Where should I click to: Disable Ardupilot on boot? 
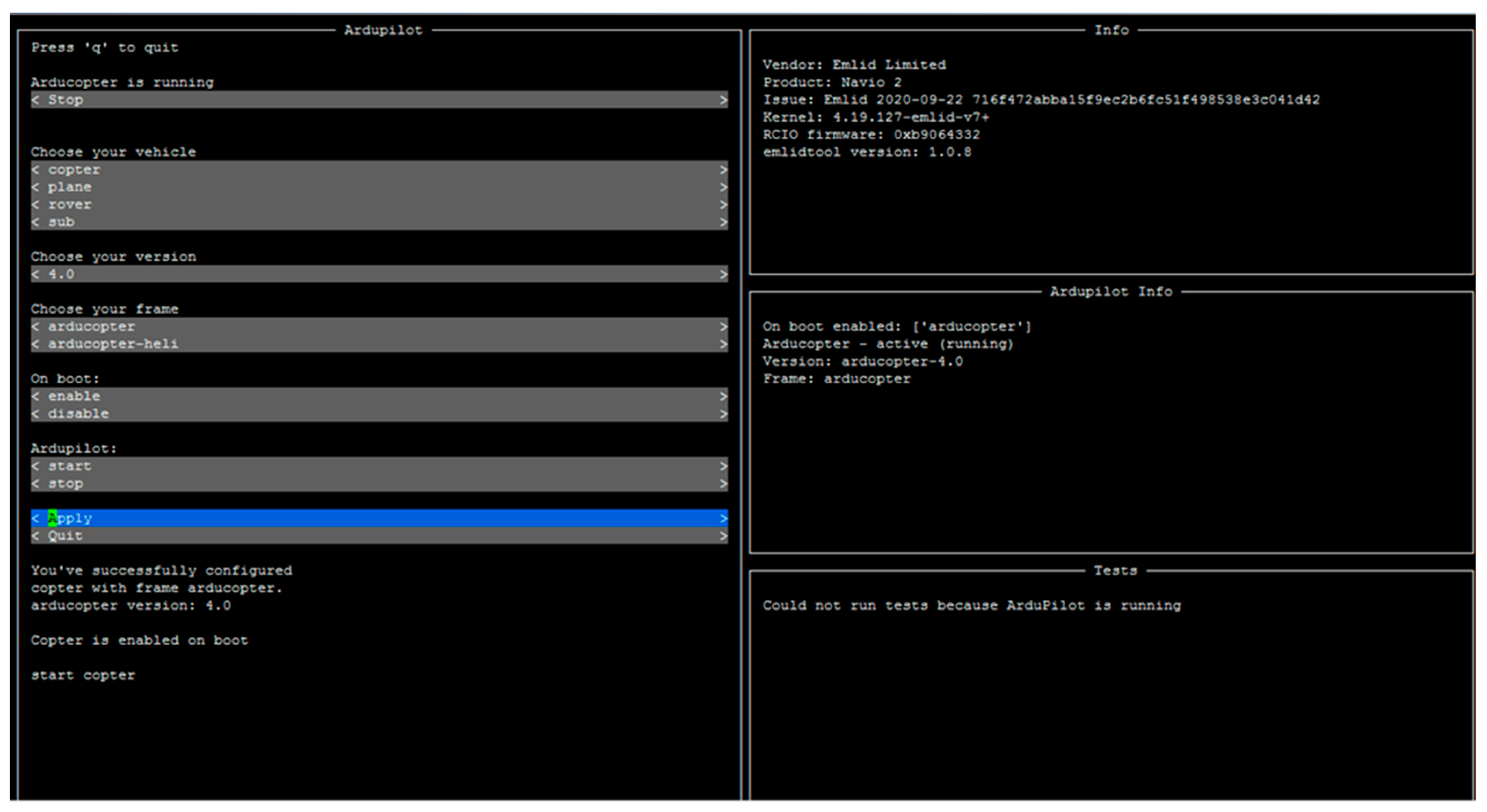click(78, 414)
